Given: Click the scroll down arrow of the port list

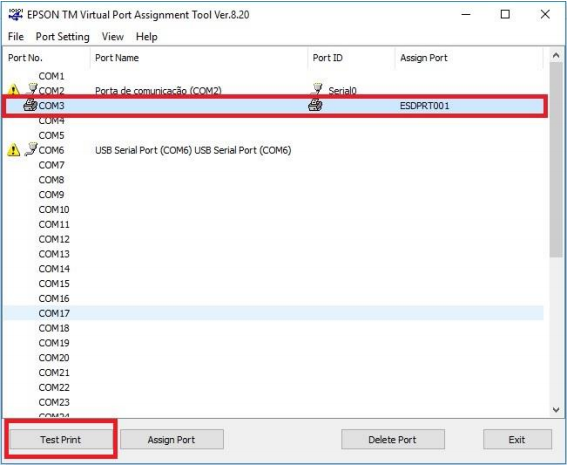Looking at the screenshot, I should point(556,410).
